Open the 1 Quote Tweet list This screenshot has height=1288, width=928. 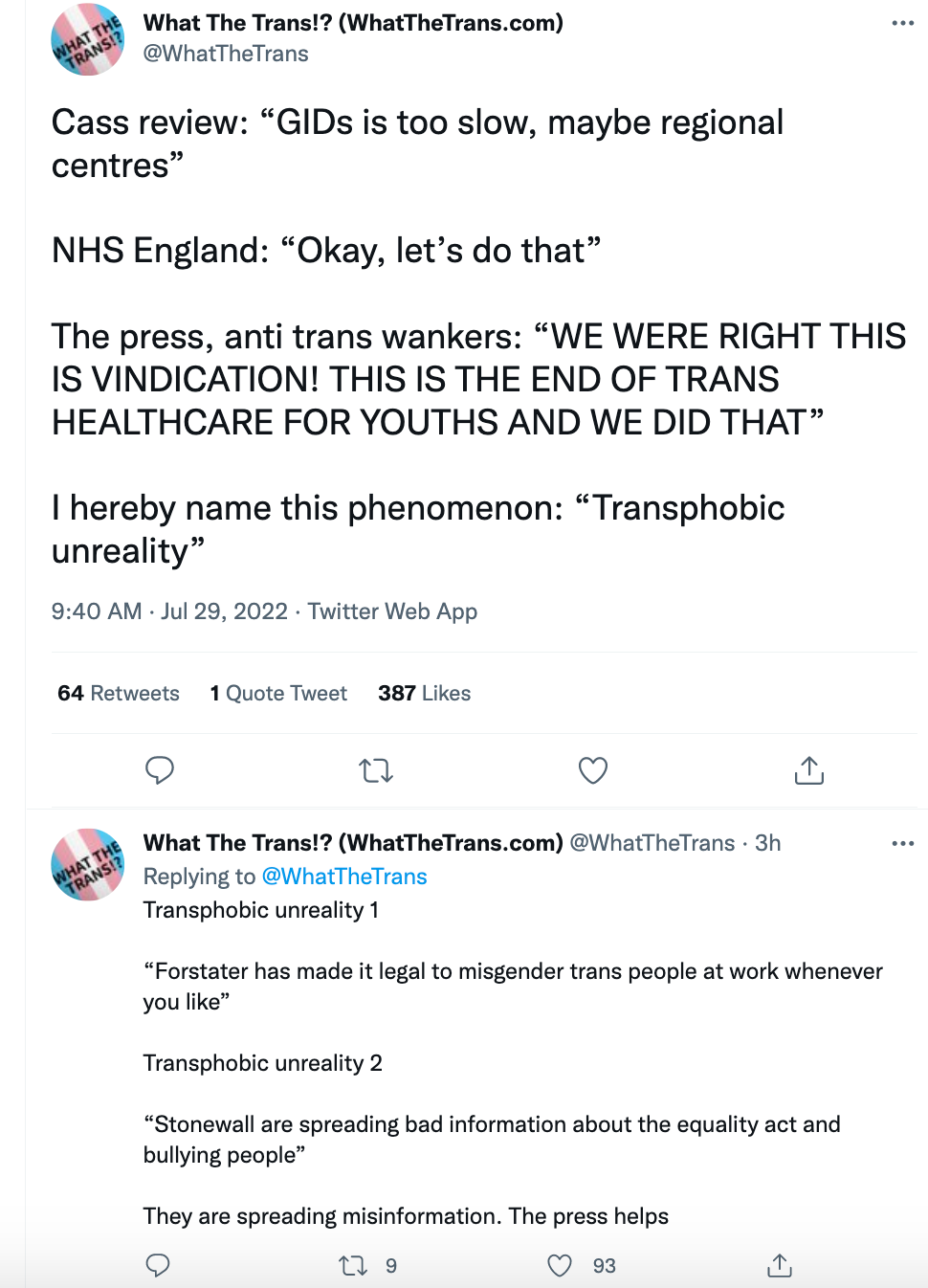click(x=278, y=693)
